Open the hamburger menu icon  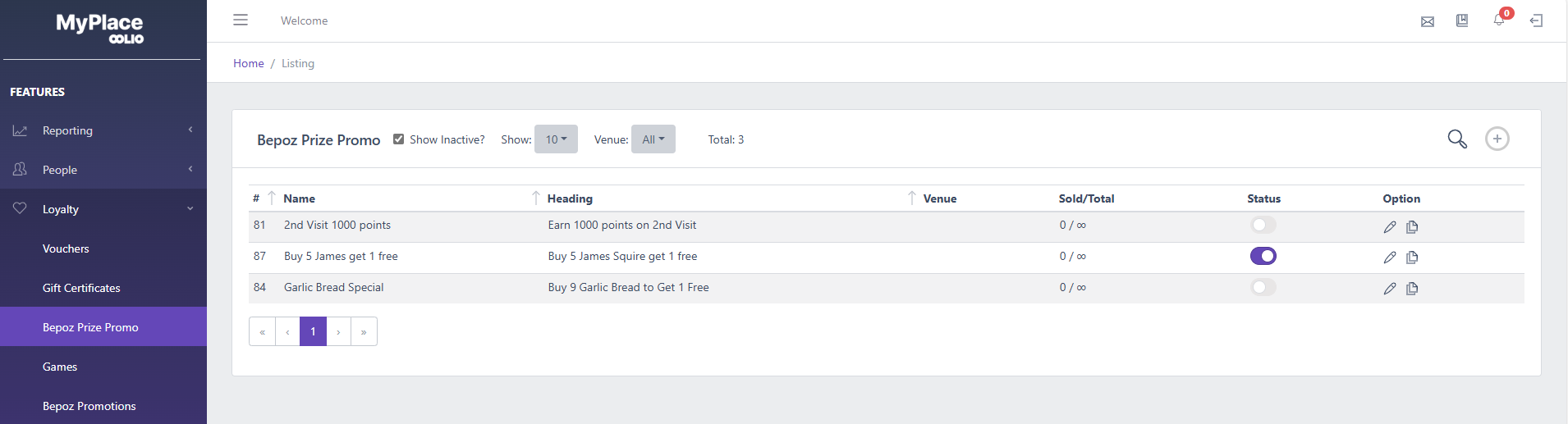point(241,20)
